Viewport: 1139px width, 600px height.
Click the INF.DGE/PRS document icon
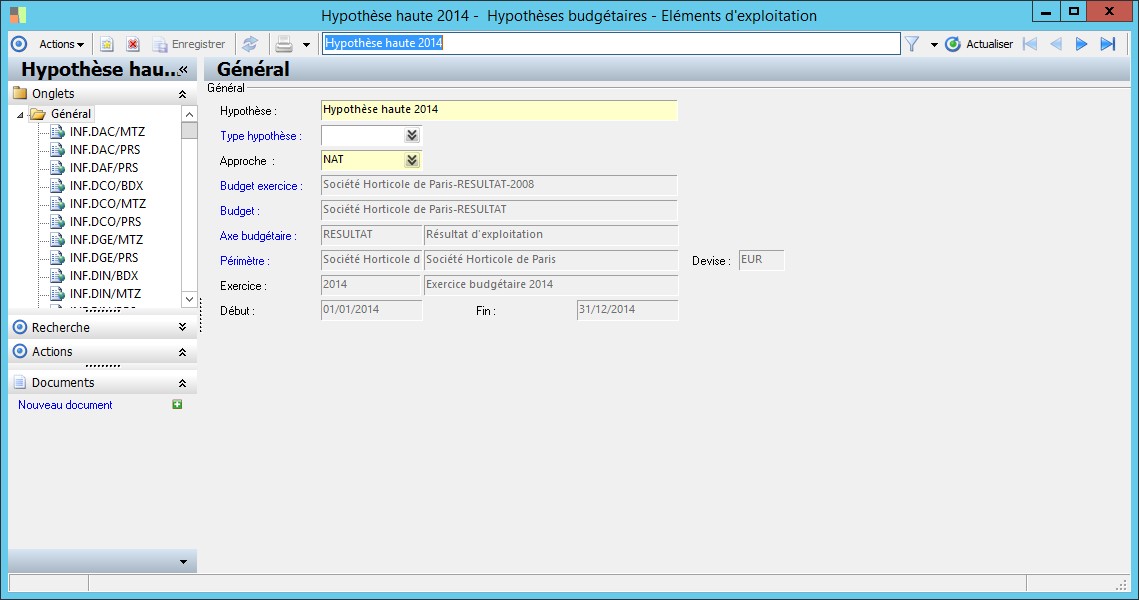[x=57, y=258]
